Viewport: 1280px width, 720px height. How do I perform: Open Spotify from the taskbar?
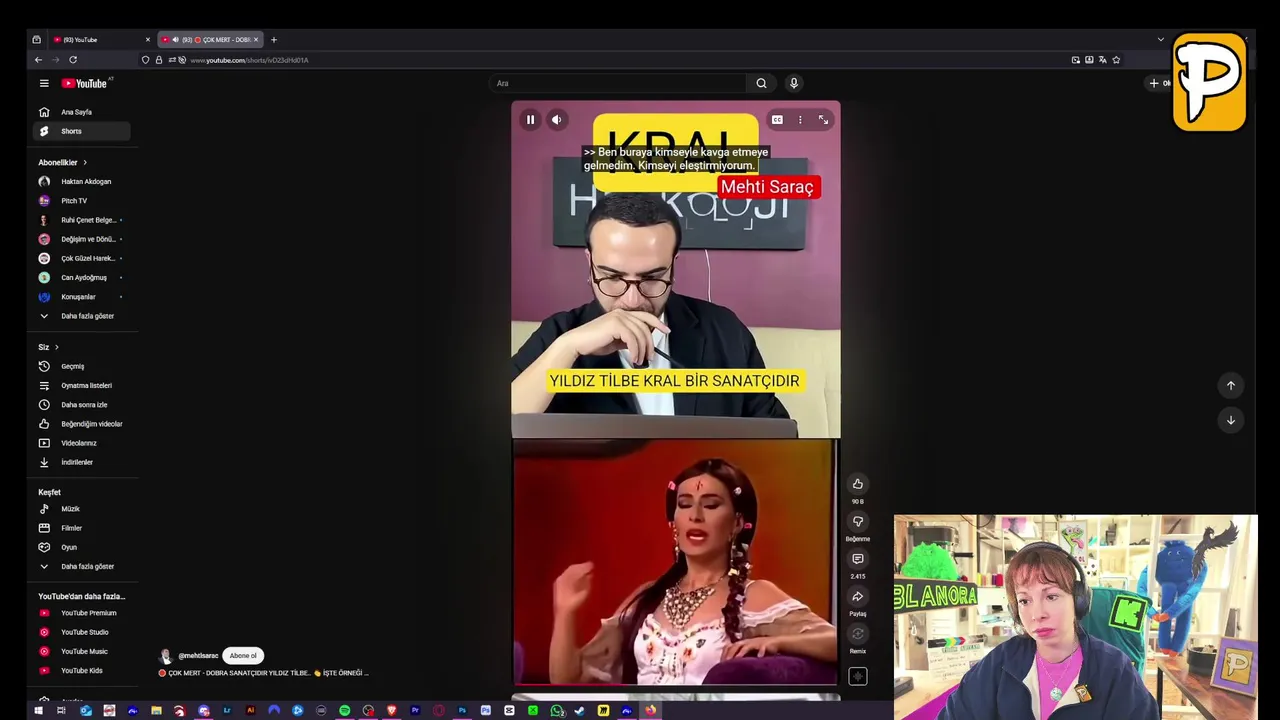345,711
